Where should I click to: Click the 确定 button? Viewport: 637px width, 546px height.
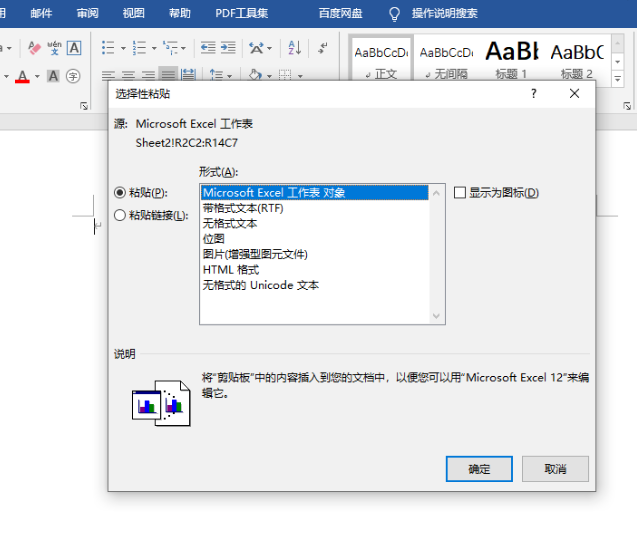click(x=479, y=469)
